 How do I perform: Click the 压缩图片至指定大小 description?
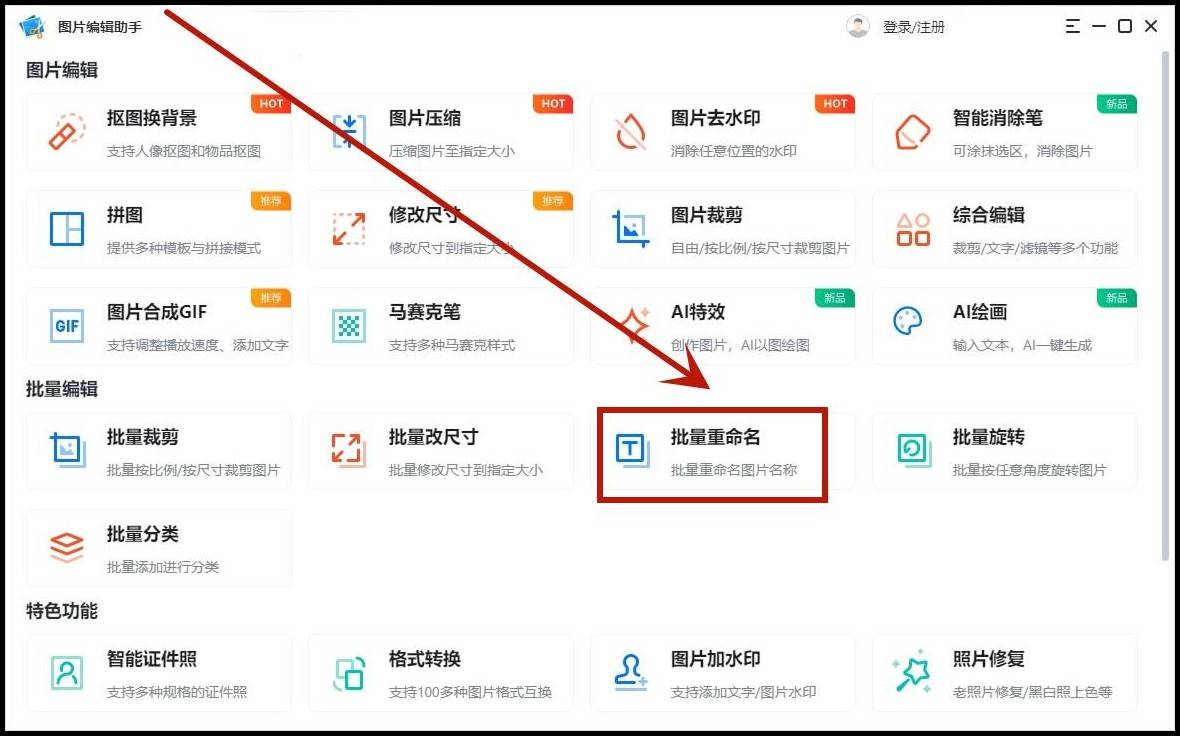[x=452, y=151]
